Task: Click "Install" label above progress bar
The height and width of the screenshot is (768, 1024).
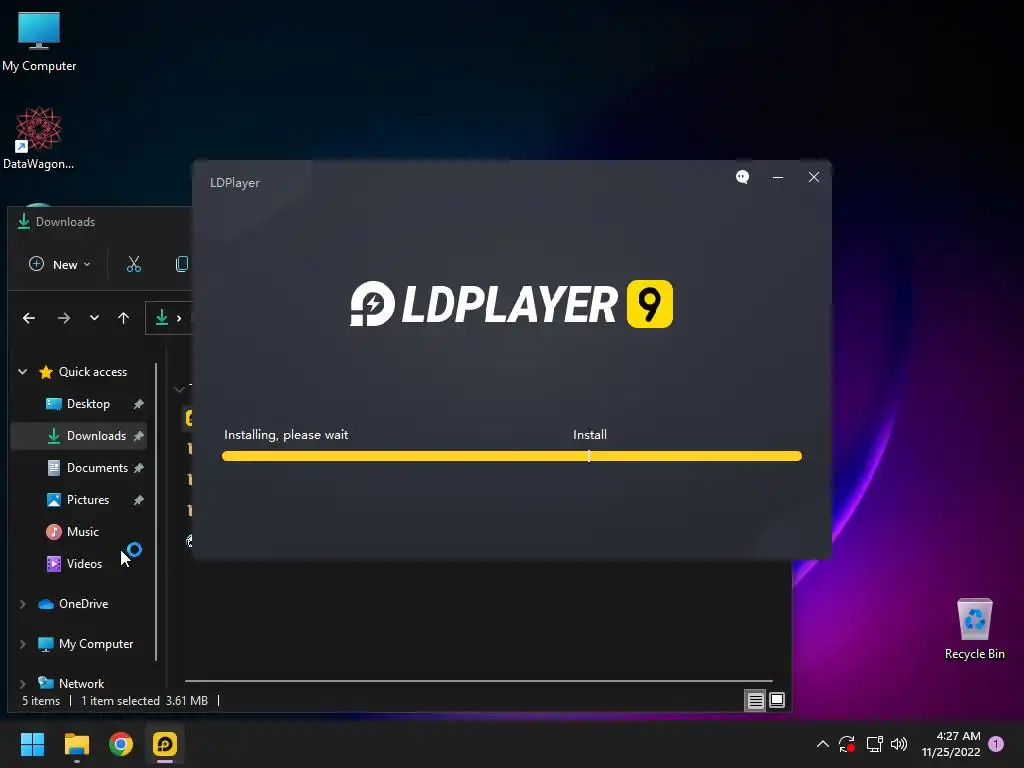Action: coord(590,435)
